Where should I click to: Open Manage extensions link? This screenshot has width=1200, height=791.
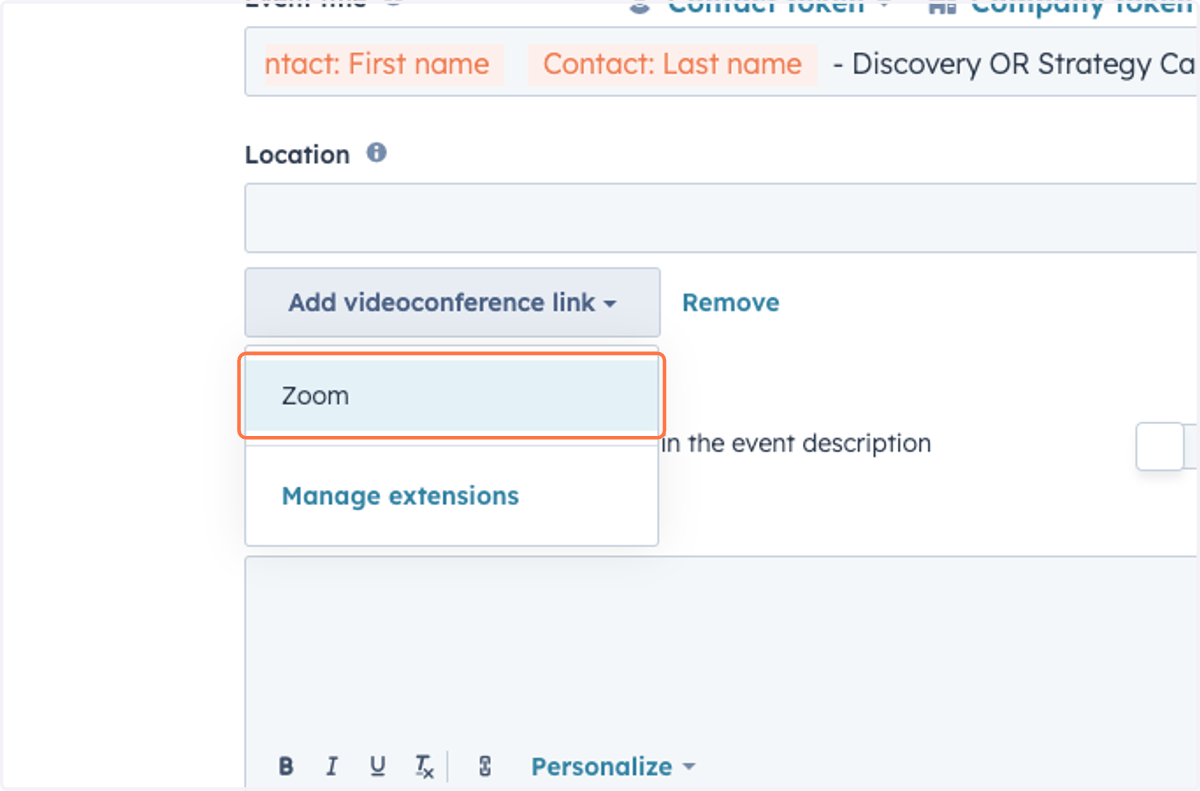click(400, 496)
